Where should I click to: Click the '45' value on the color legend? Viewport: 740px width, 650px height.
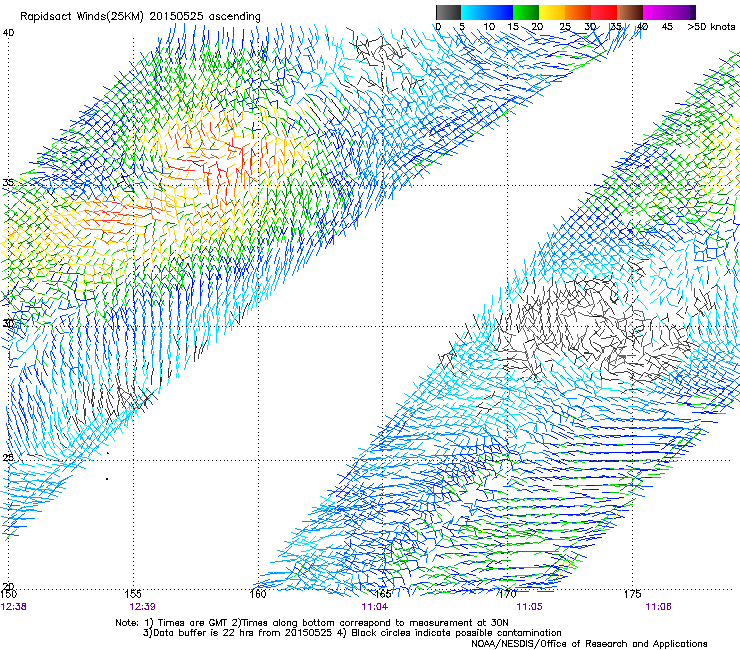tap(667, 27)
